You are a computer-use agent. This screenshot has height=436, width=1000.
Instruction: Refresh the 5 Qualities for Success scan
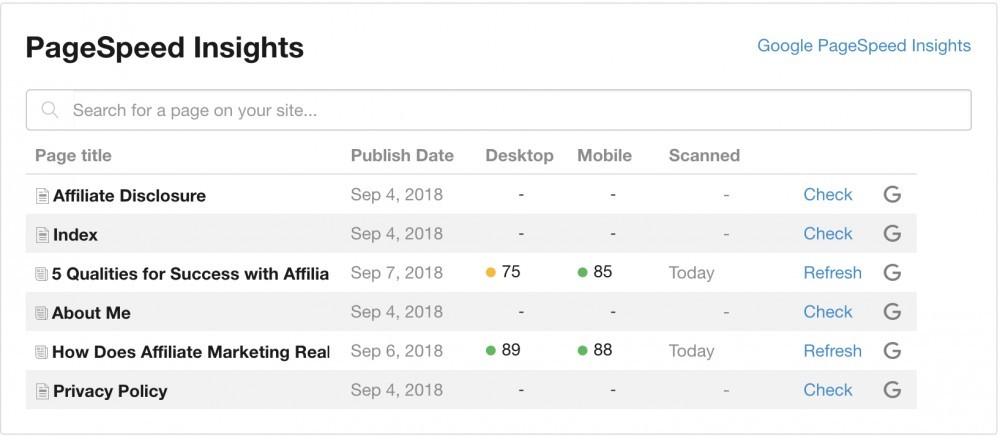click(832, 273)
